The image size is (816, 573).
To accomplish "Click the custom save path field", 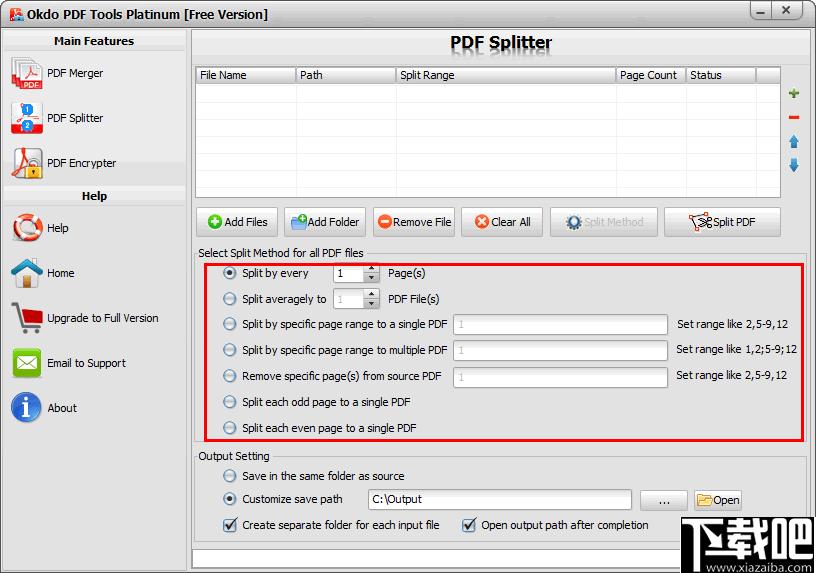I will click(x=498, y=500).
